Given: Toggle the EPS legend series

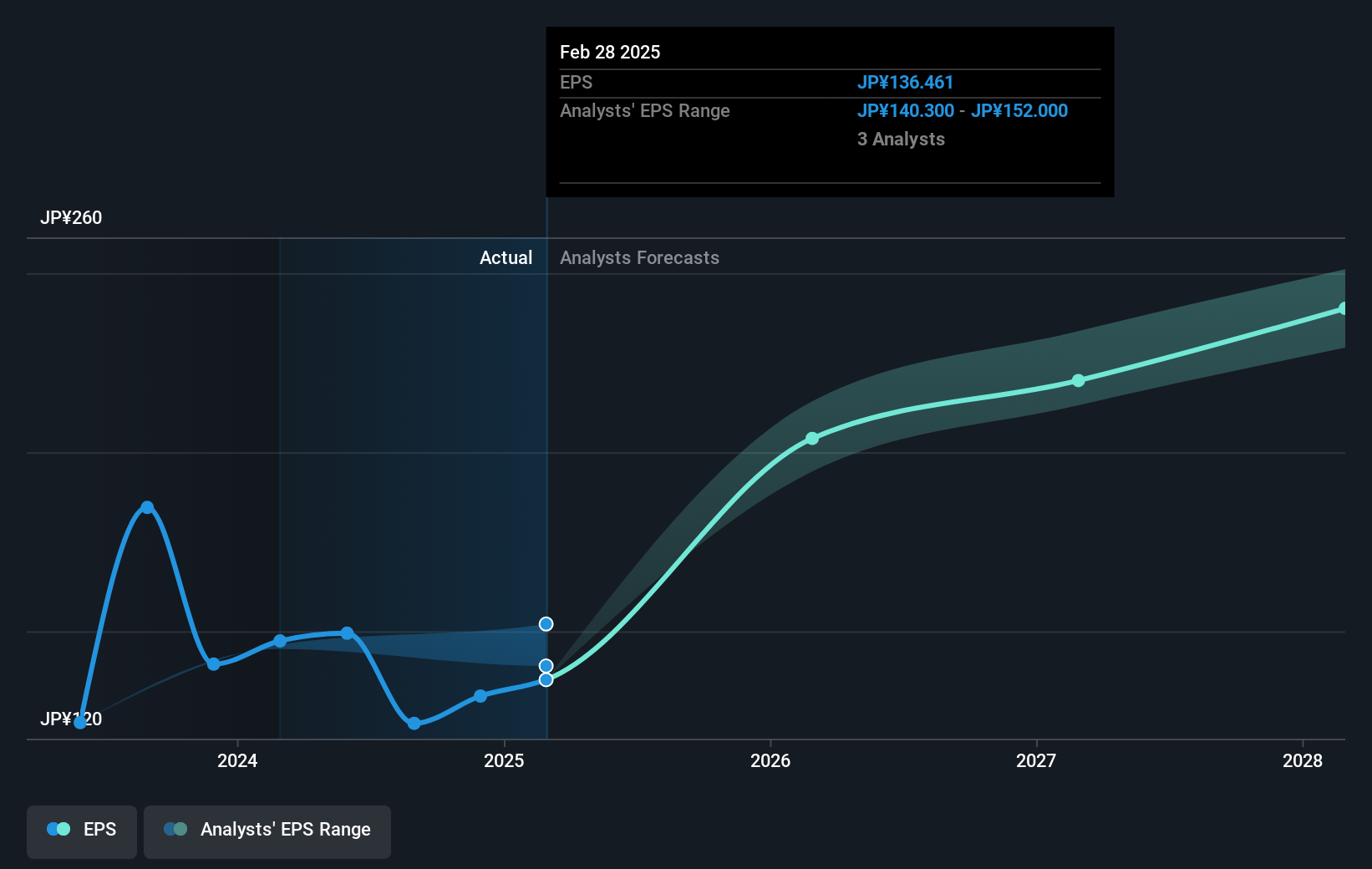Looking at the screenshot, I should point(82,831).
